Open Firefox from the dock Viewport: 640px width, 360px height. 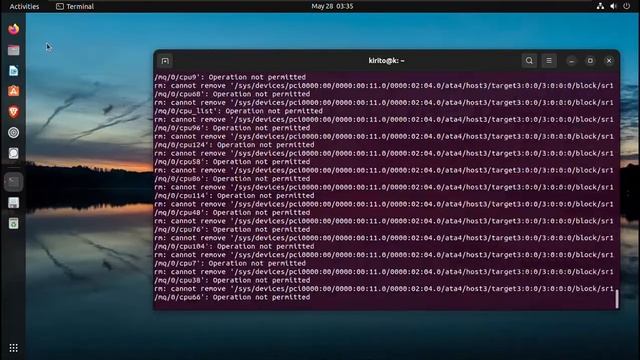click(x=13, y=29)
